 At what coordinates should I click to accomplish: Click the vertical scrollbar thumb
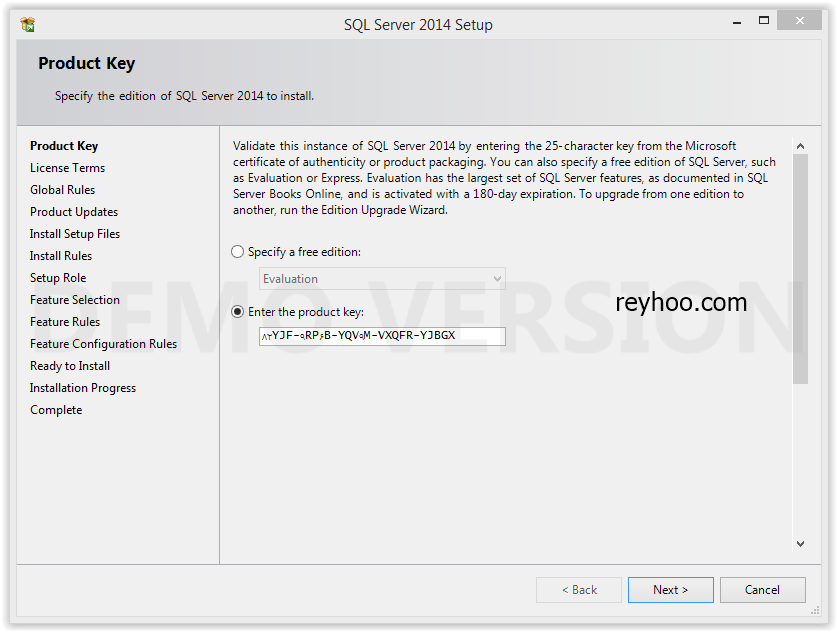[x=800, y=269]
